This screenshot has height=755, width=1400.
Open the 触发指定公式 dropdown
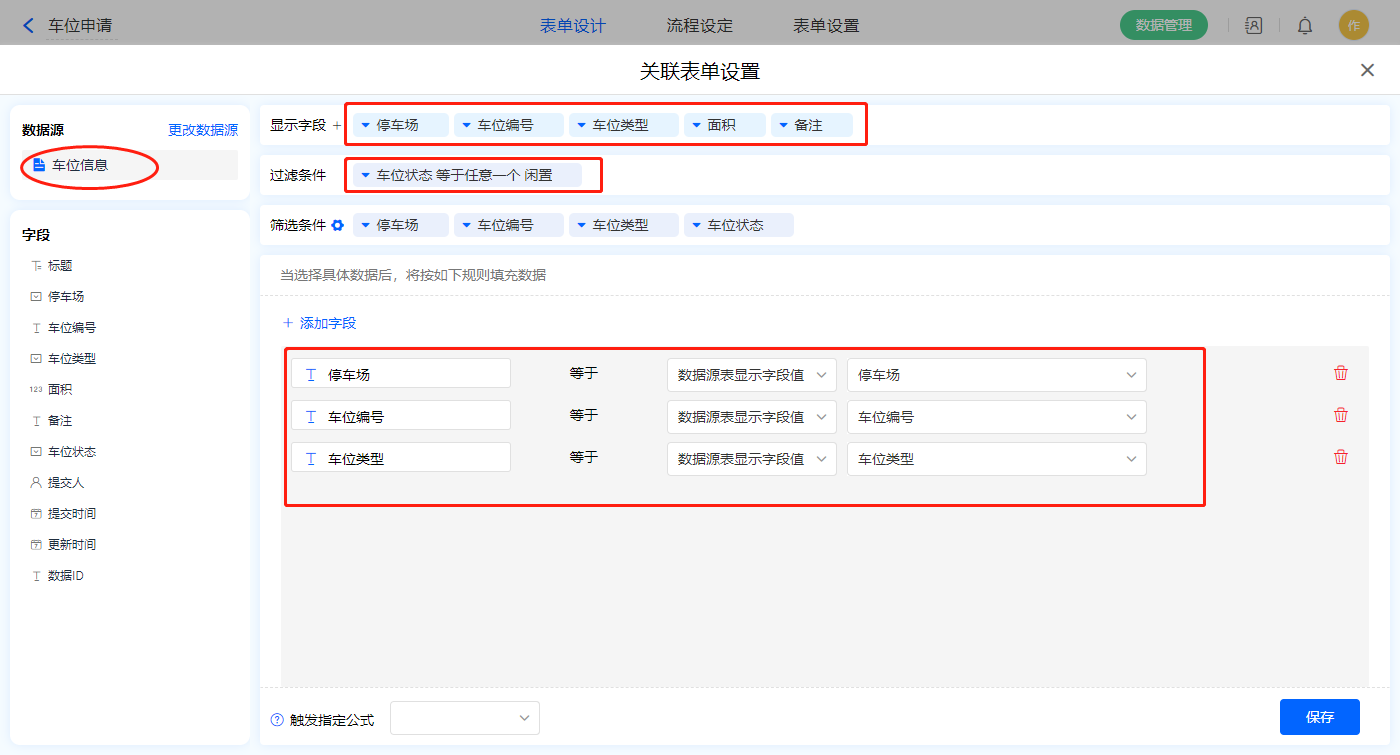[465, 718]
